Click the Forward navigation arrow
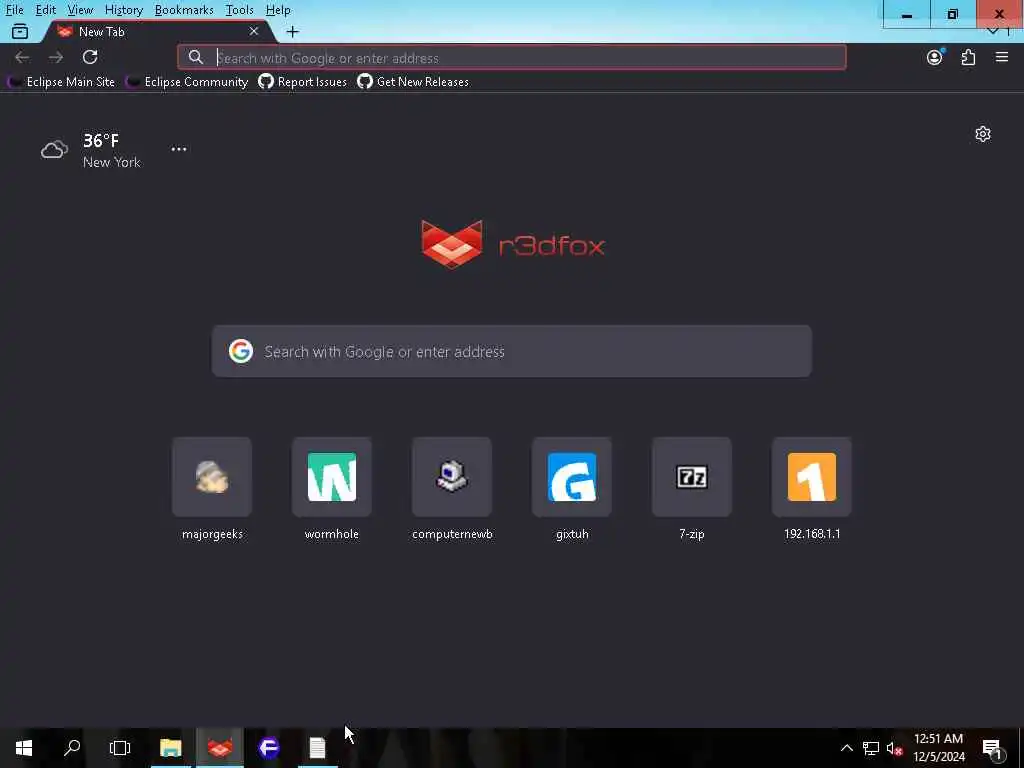 (56, 57)
